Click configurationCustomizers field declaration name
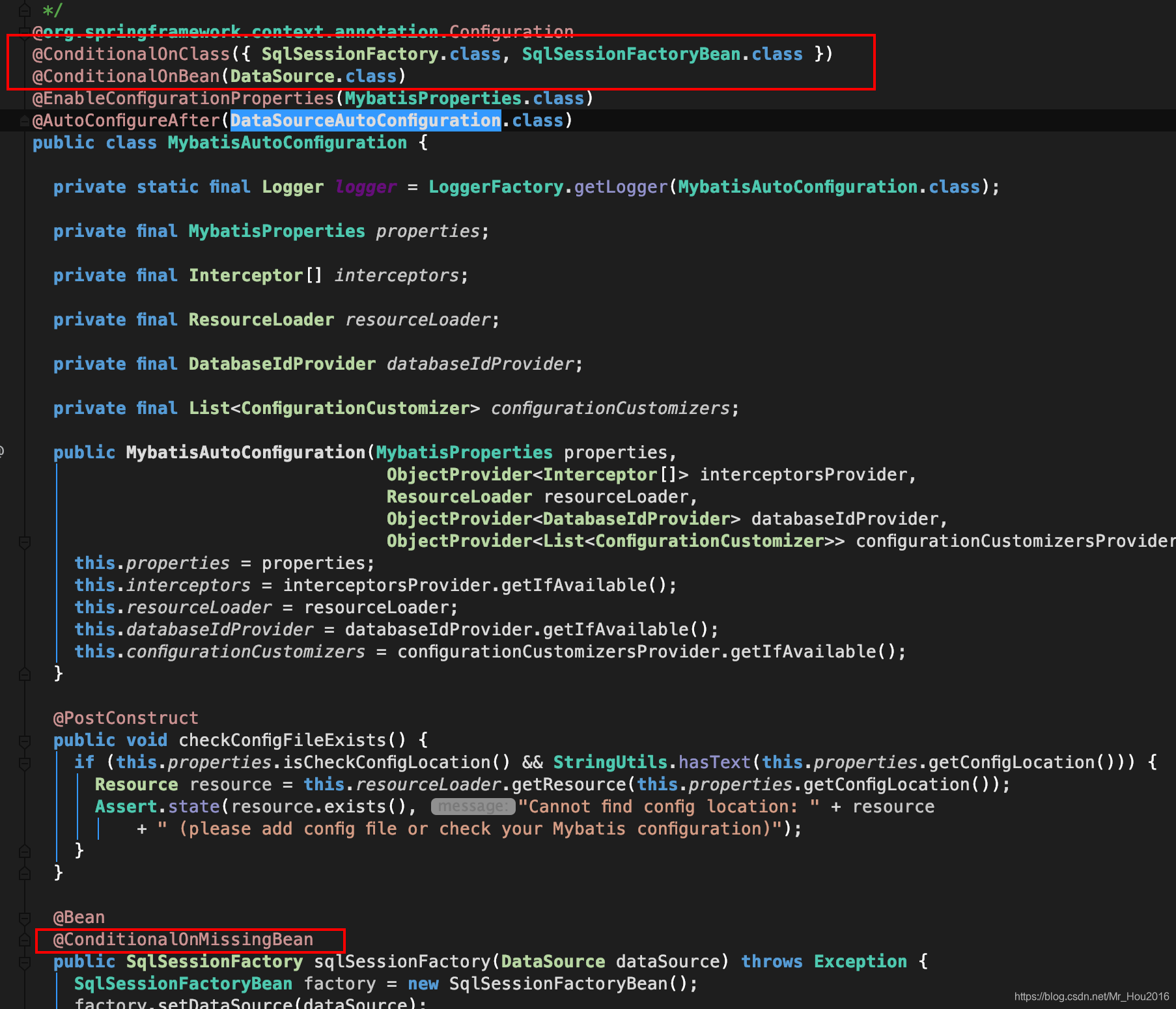The height and width of the screenshot is (1009, 1176). pyautogui.click(x=611, y=408)
